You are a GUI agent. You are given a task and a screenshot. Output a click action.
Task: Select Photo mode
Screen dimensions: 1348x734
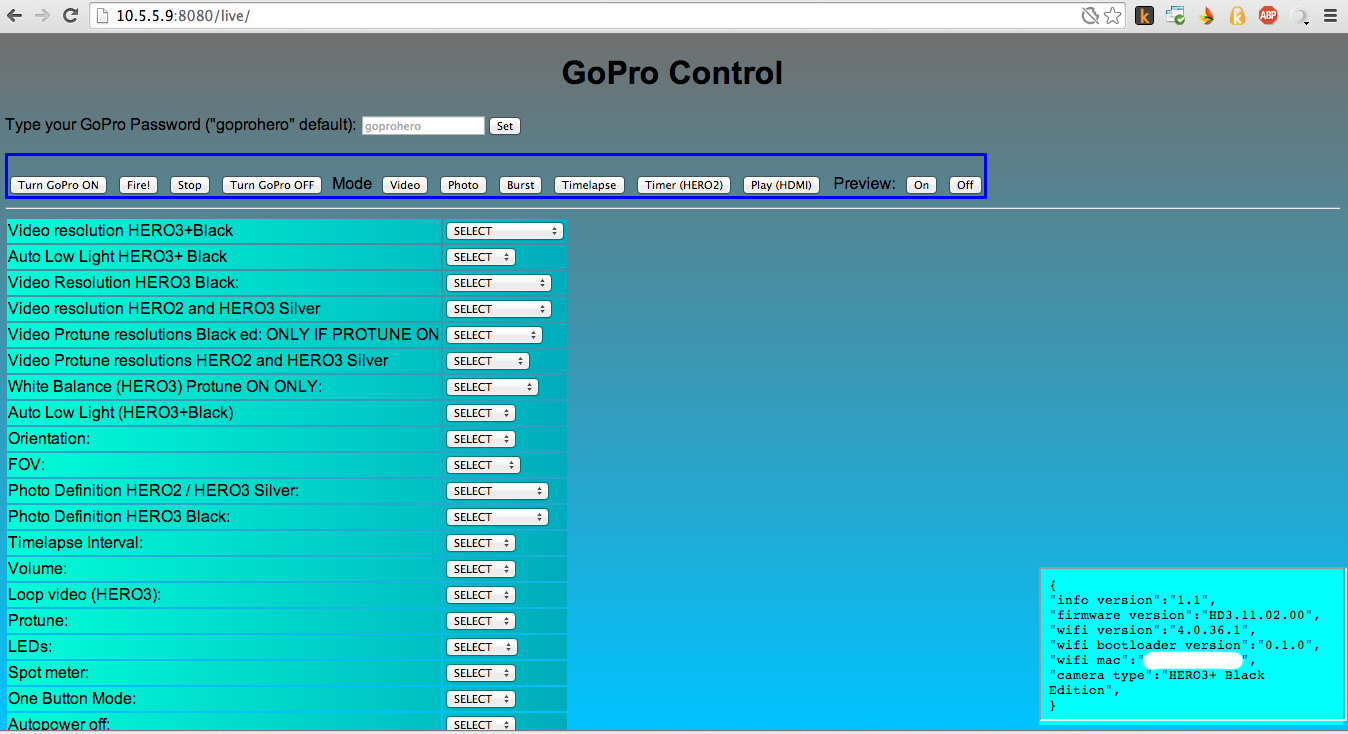(463, 185)
